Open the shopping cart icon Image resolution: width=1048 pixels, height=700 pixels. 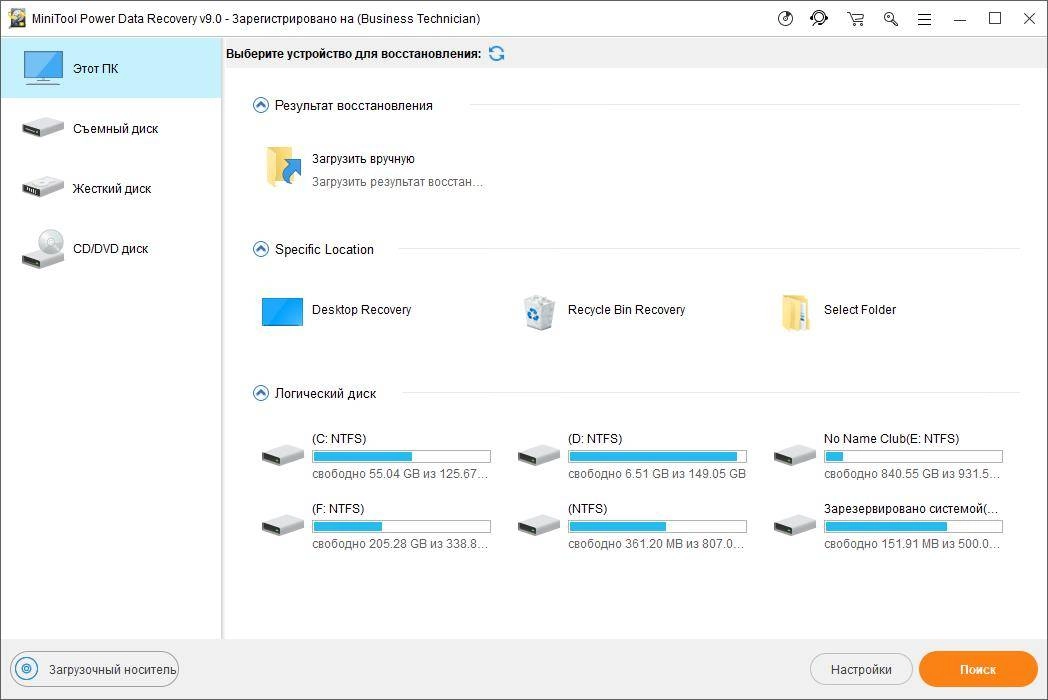856,19
